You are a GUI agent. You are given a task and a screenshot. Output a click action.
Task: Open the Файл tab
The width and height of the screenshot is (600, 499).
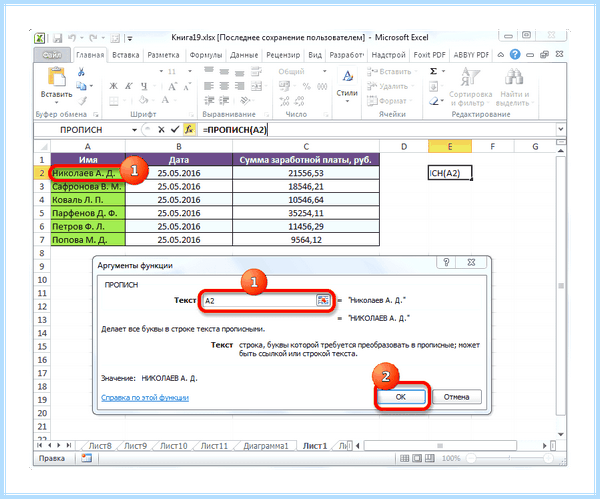[52, 55]
